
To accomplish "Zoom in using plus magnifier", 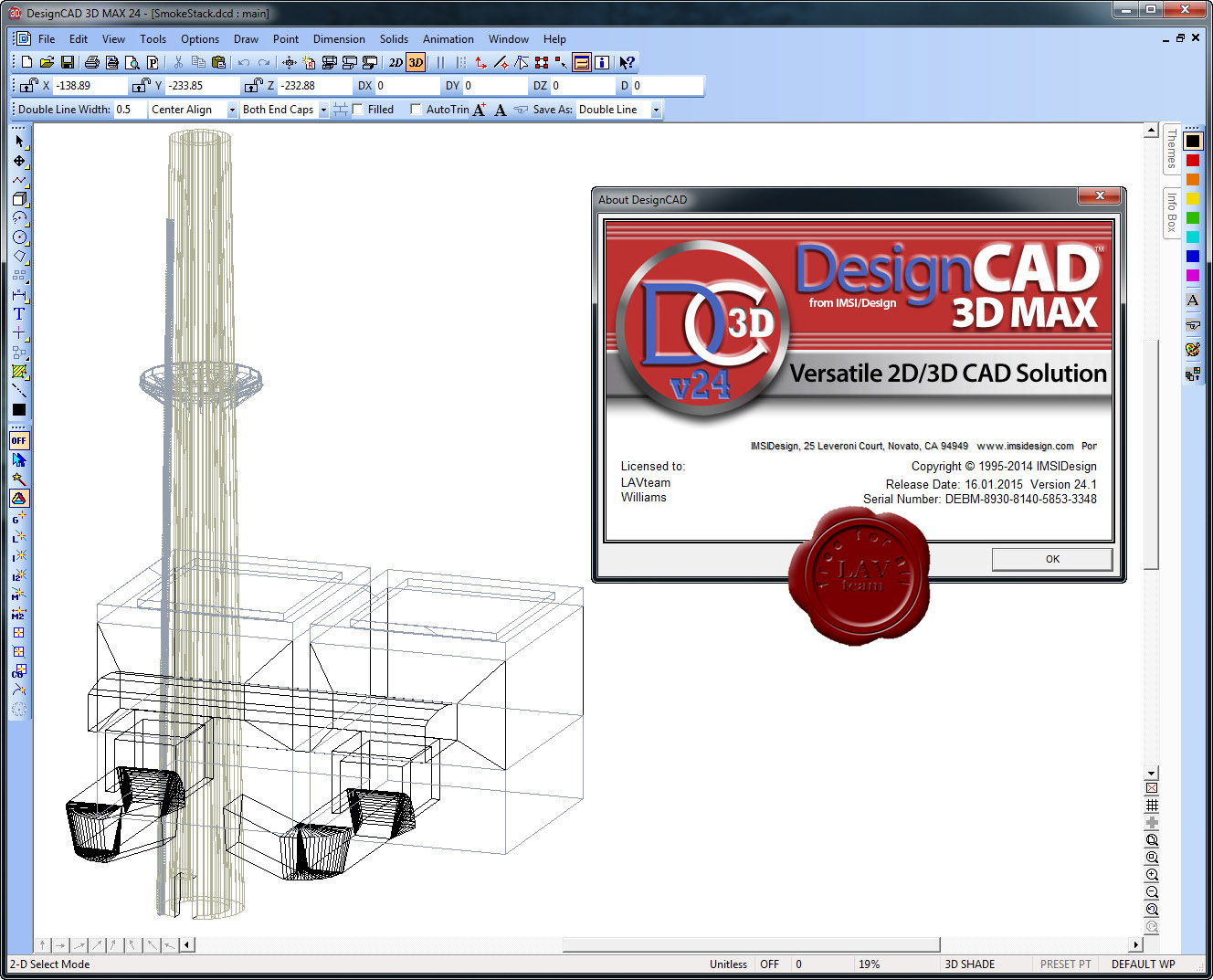I will [1152, 874].
